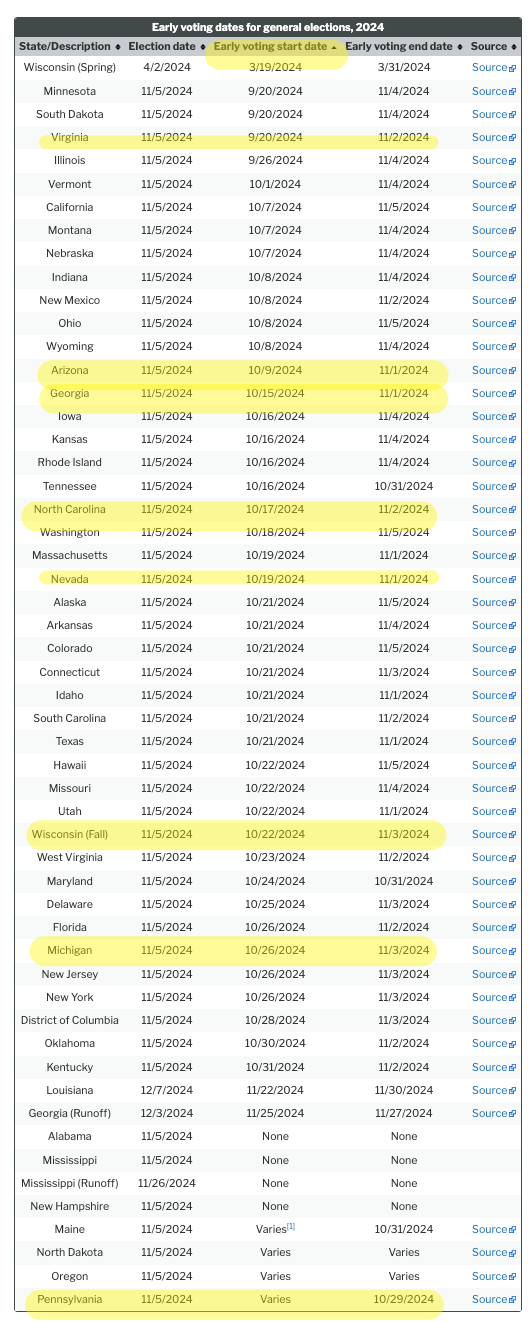Click external link icon in Virginia row
This screenshot has height=1322, width=528.
[x=512, y=138]
